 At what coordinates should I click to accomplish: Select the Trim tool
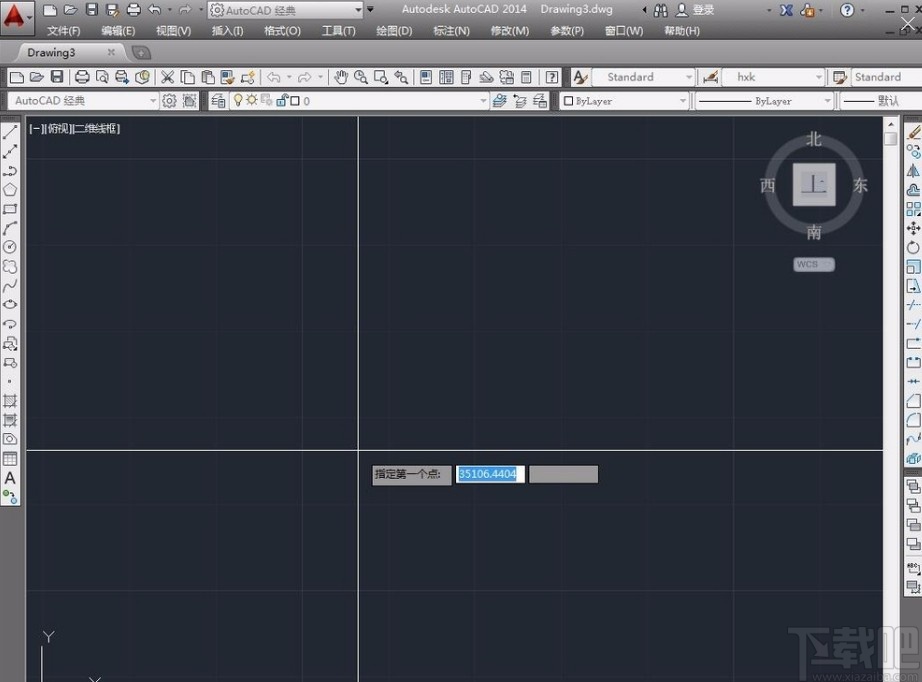(x=913, y=305)
